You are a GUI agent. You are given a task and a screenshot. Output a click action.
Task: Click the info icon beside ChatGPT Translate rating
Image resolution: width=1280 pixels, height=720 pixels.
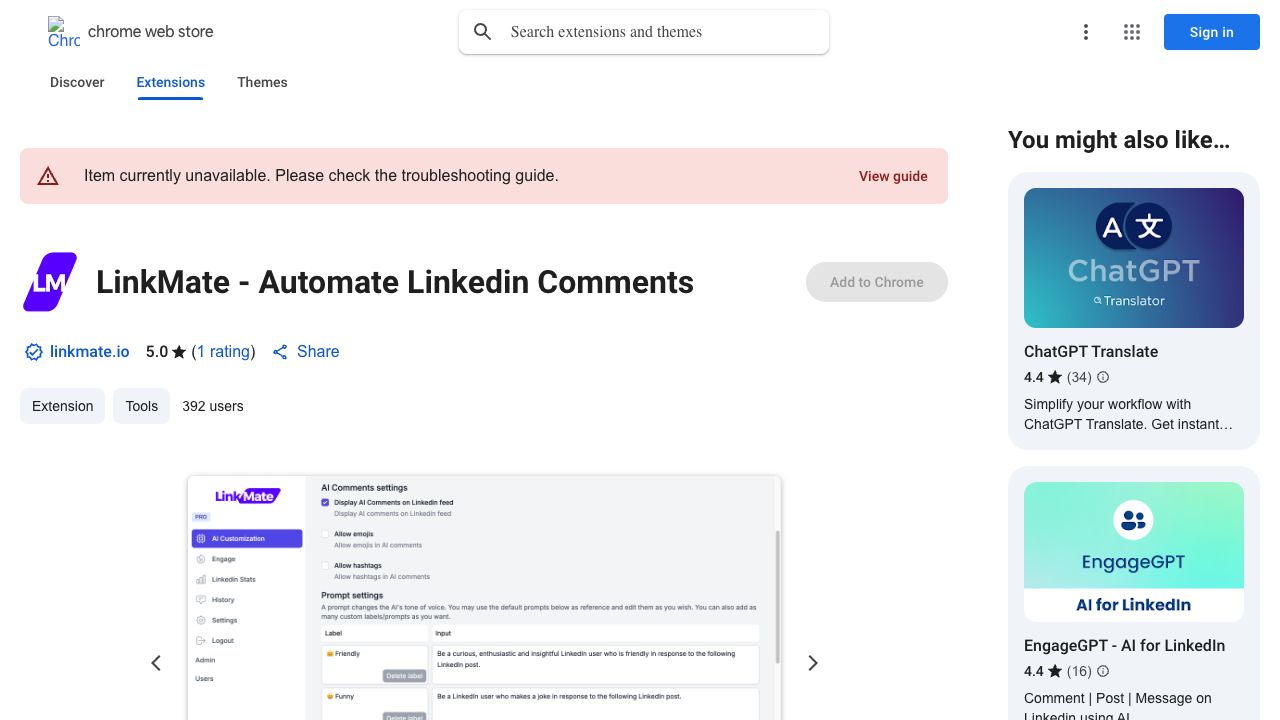click(1103, 378)
